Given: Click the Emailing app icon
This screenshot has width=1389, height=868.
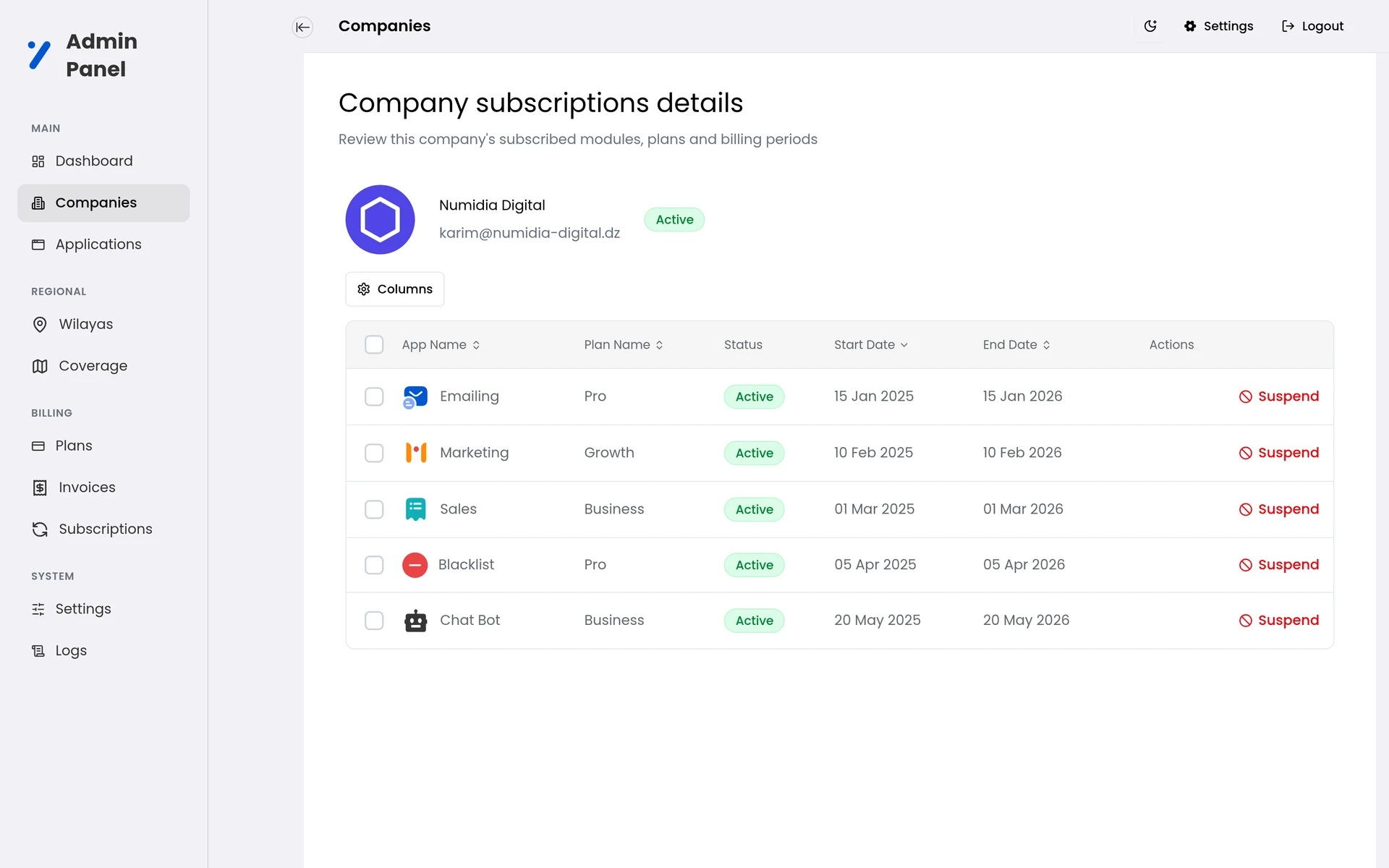Looking at the screenshot, I should (x=415, y=396).
